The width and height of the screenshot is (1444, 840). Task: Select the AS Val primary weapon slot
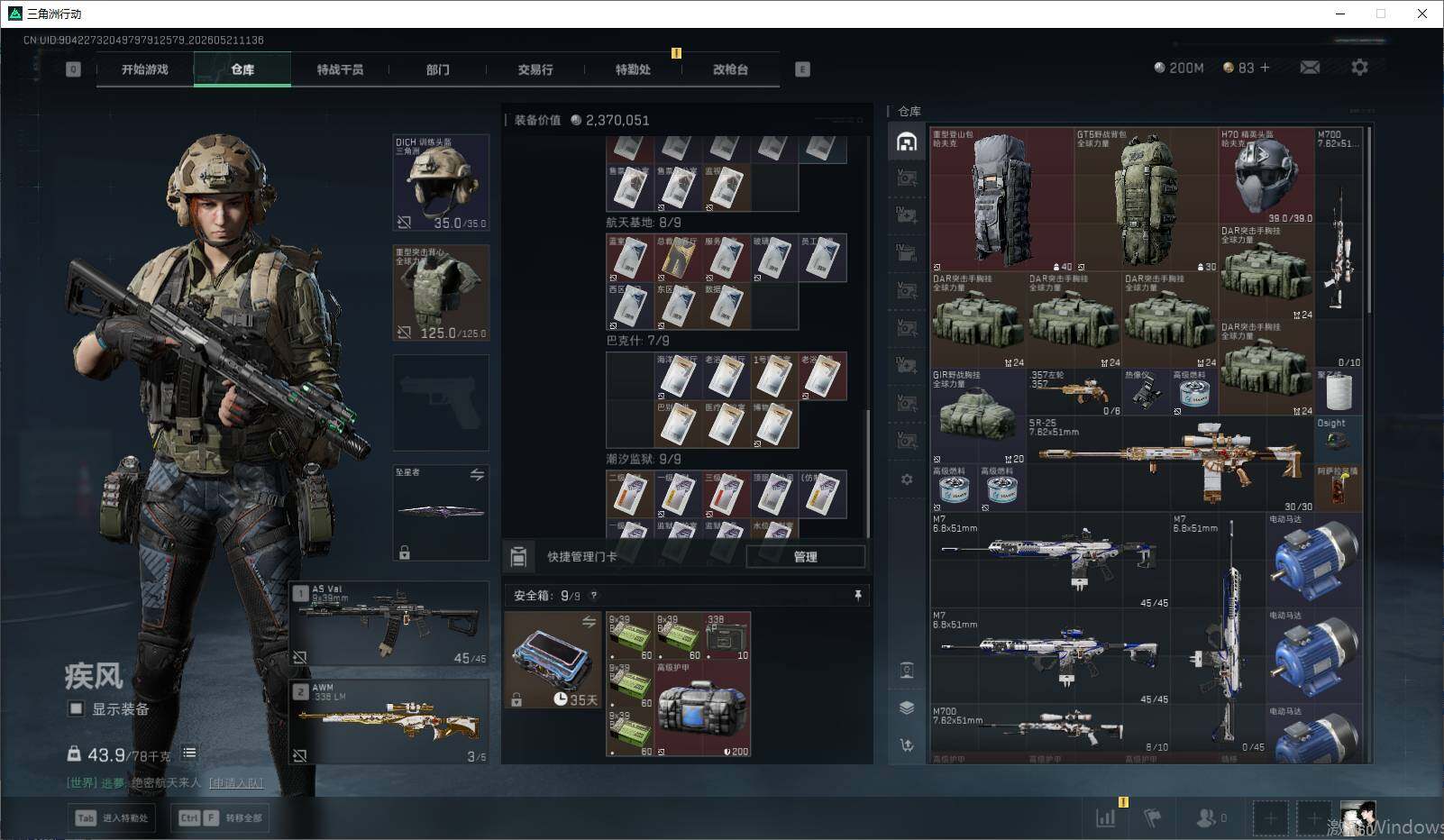click(390, 624)
